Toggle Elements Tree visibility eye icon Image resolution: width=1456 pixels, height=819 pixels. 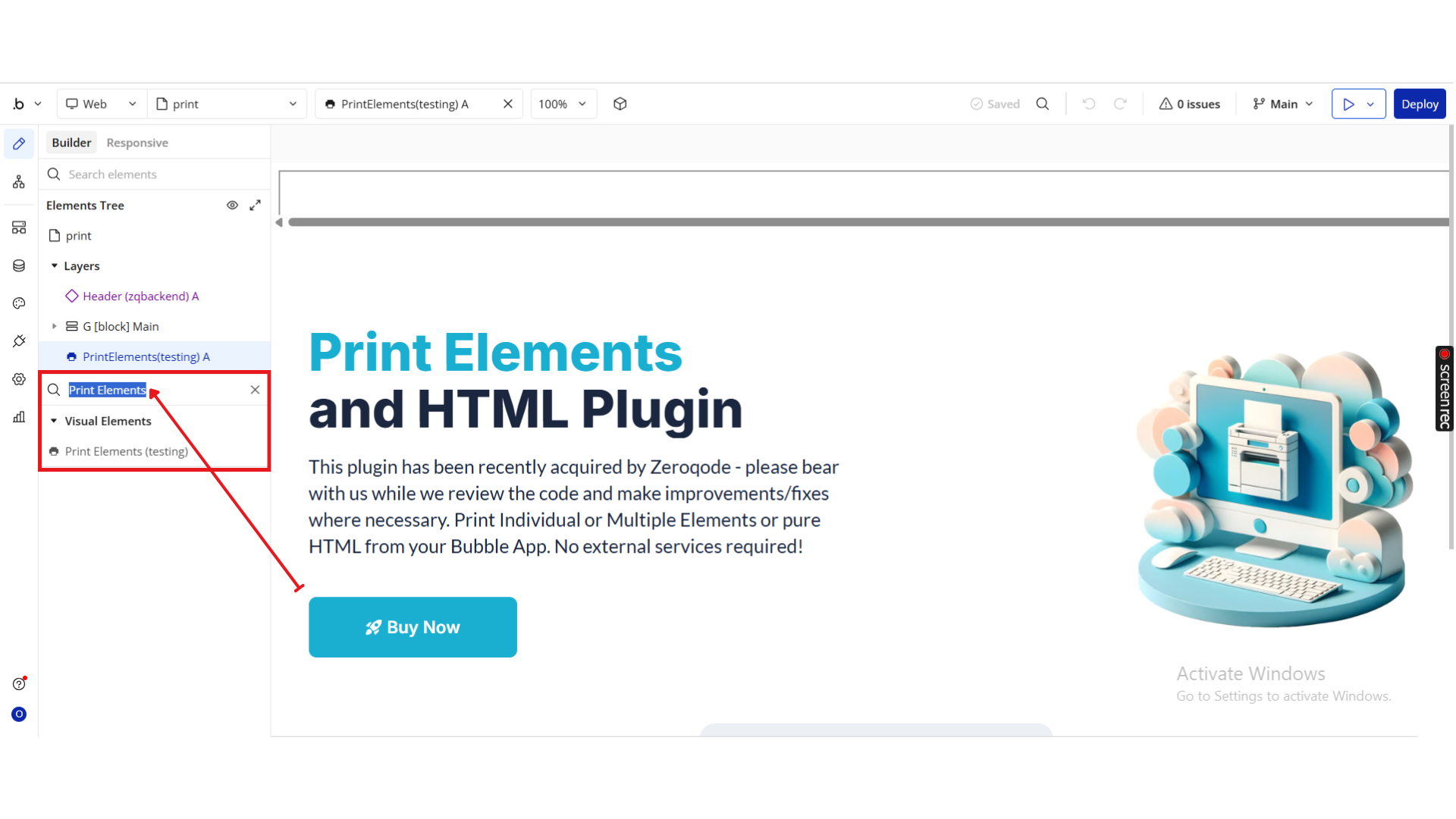coord(232,206)
